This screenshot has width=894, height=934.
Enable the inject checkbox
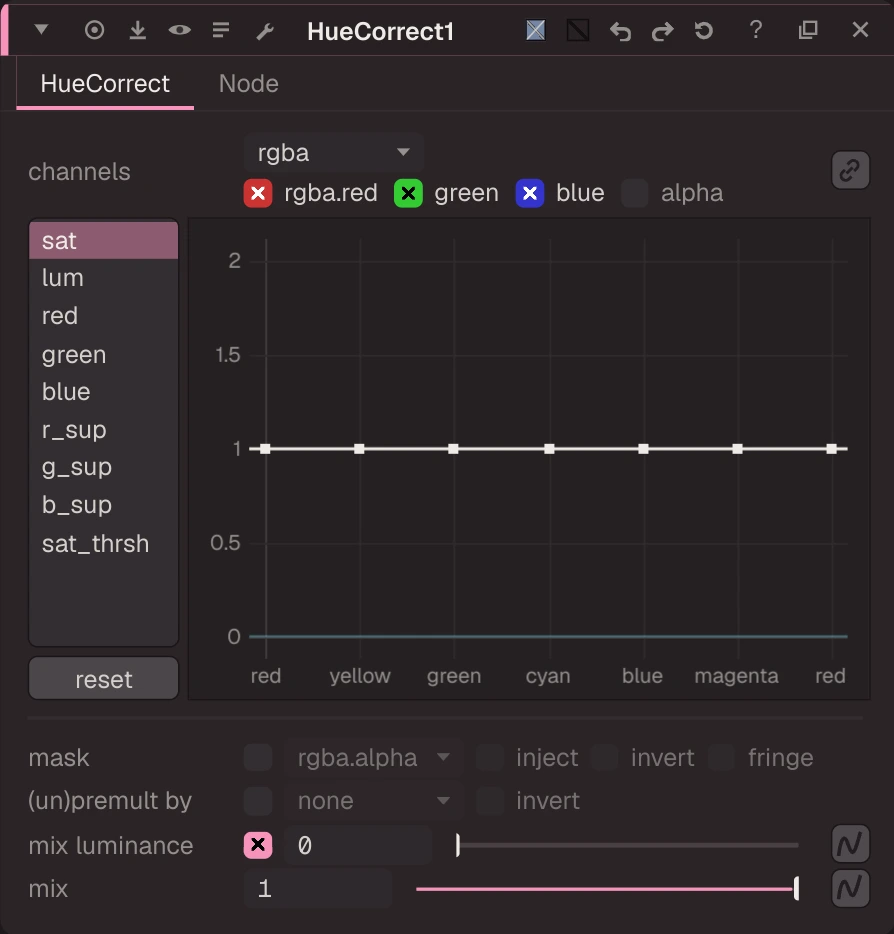(x=490, y=757)
